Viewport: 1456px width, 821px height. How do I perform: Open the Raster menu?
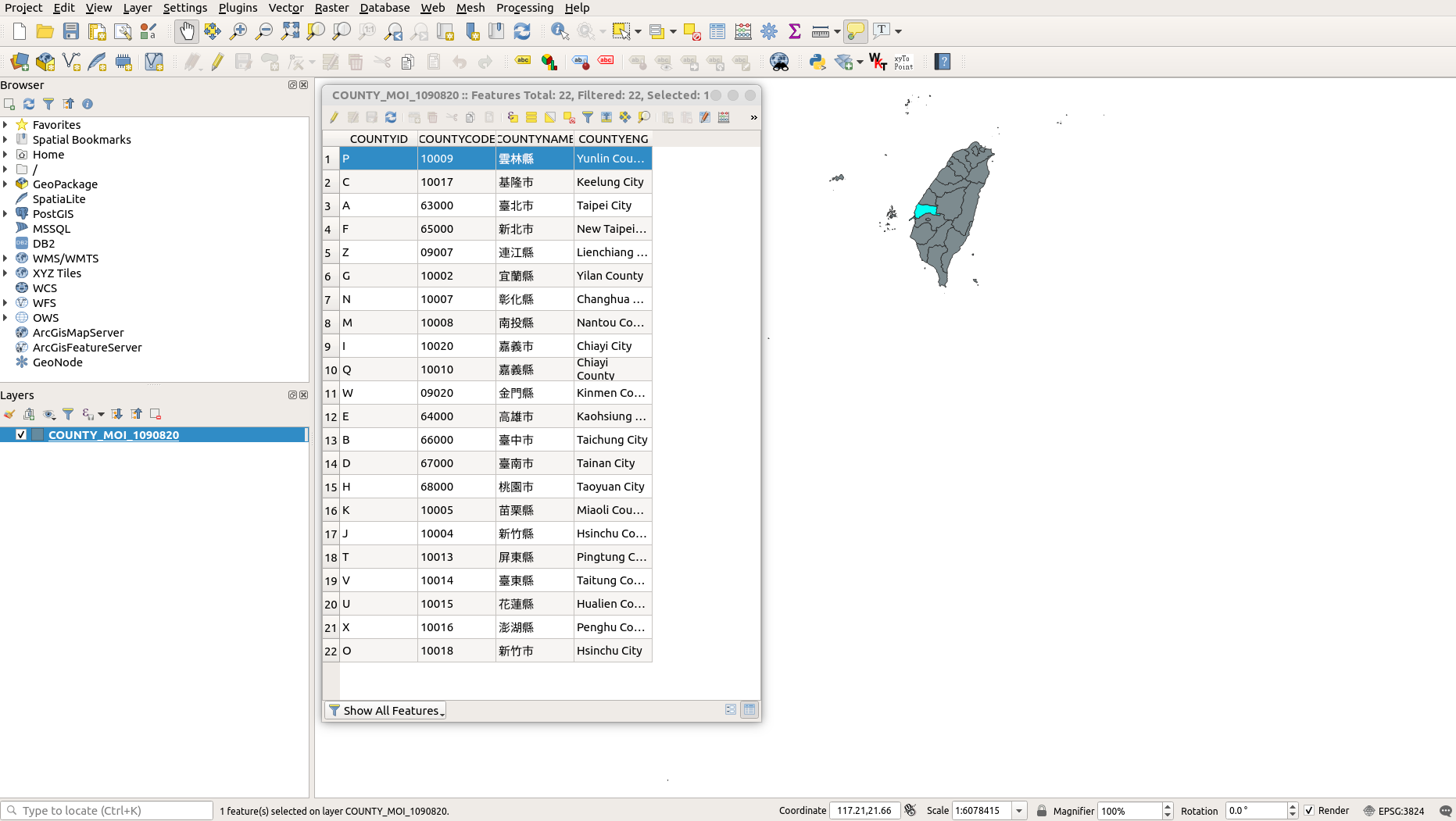(331, 8)
